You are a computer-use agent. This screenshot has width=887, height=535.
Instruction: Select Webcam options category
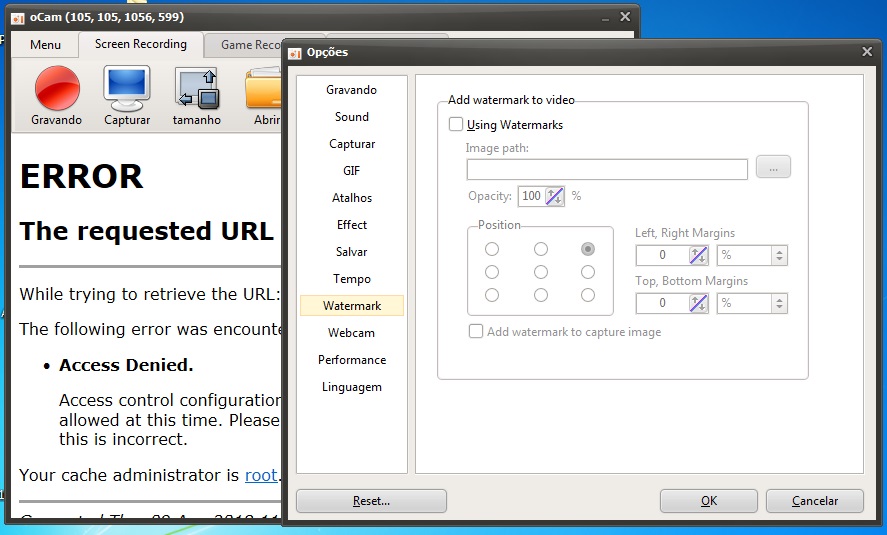[351, 333]
